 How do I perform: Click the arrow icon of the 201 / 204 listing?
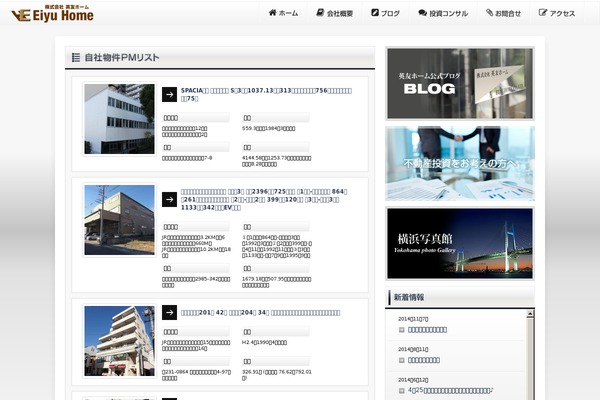(x=169, y=312)
